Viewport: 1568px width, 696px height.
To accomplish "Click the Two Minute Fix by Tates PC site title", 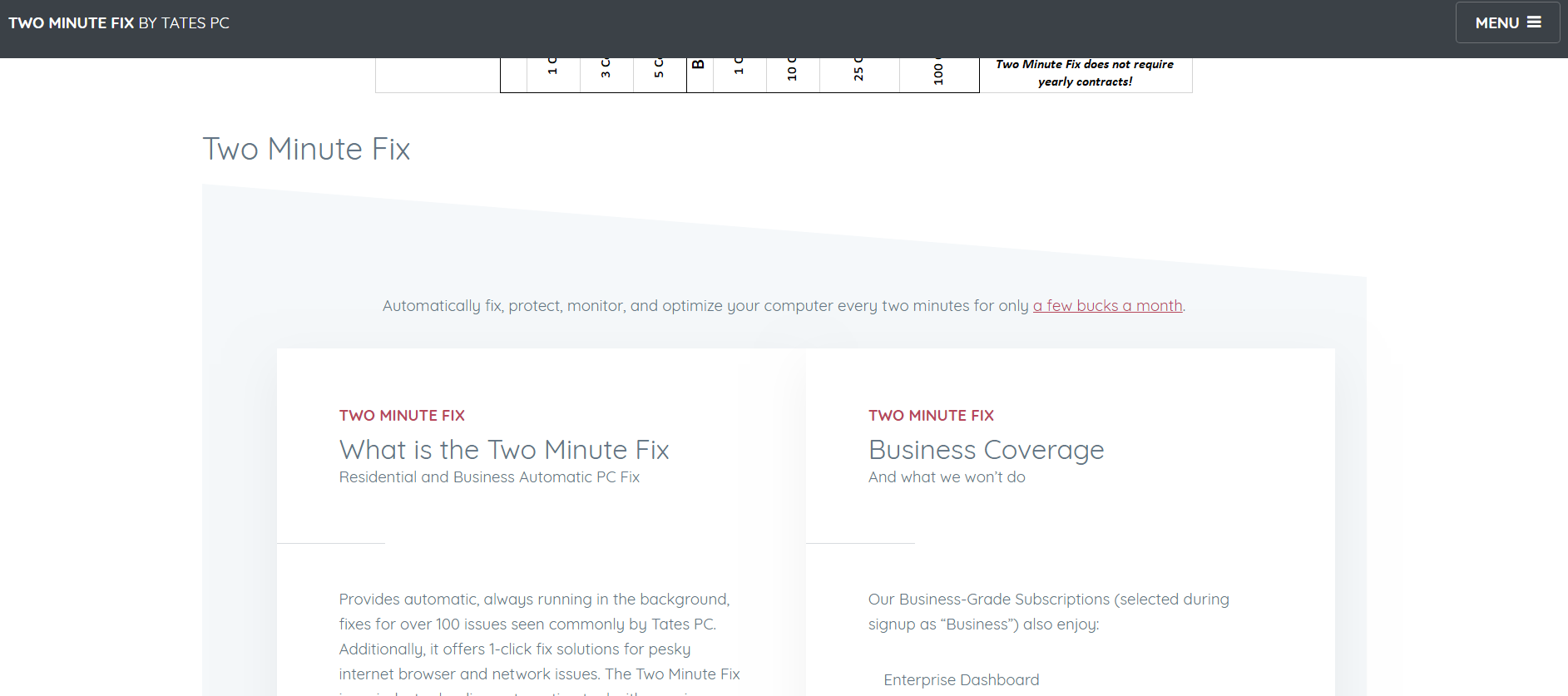I will pyautogui.click(x=119, y=22).
